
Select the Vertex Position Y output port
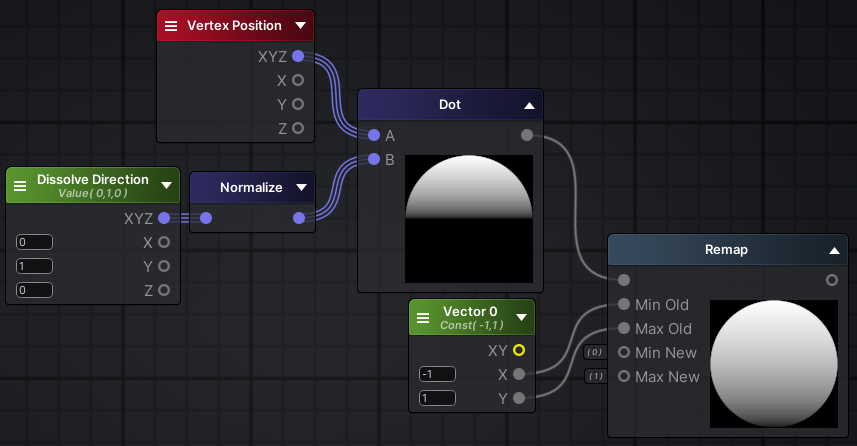click(x=298, y=104)
